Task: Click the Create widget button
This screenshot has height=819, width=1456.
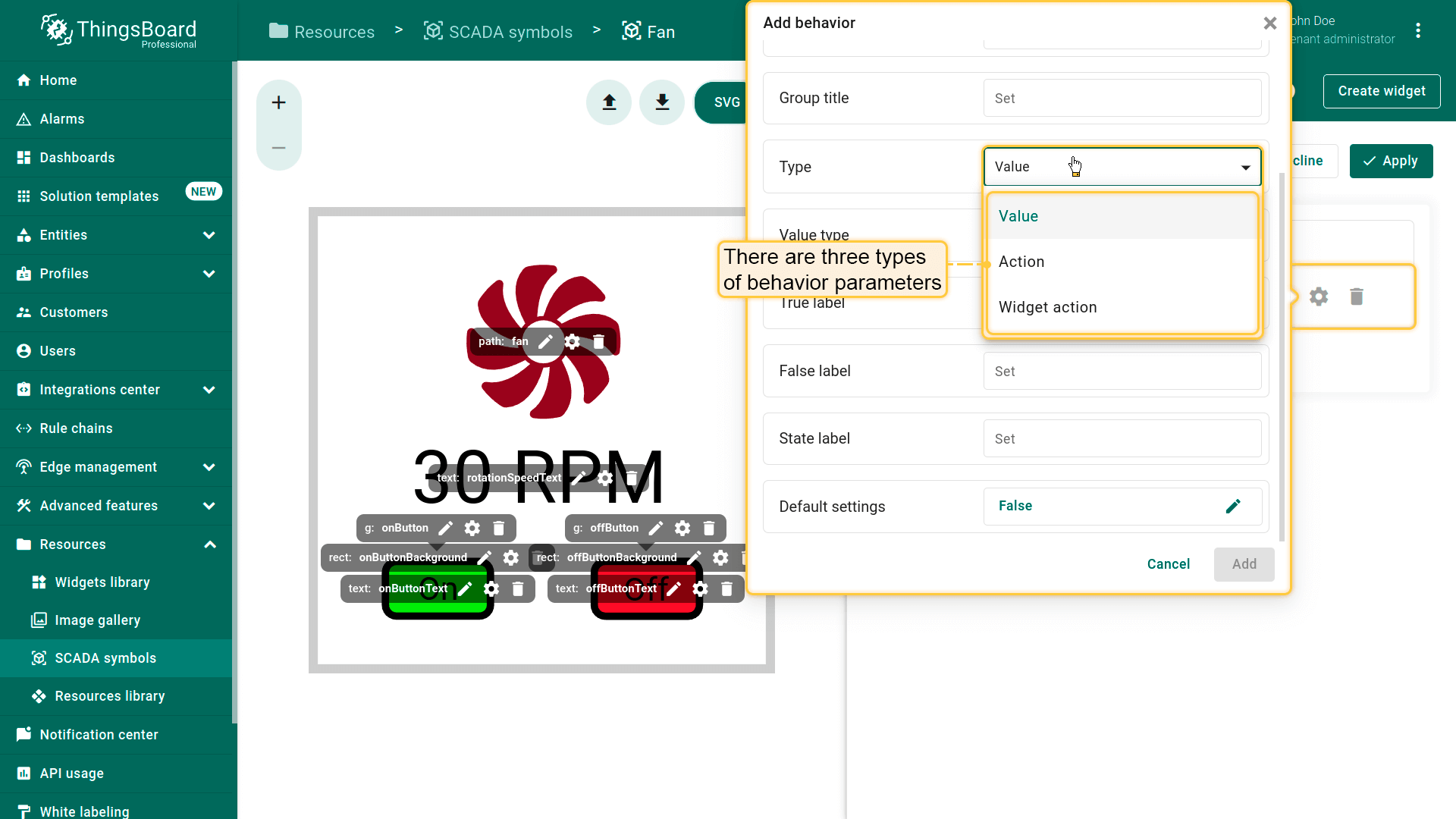Action: click(x=1381, y=91)
